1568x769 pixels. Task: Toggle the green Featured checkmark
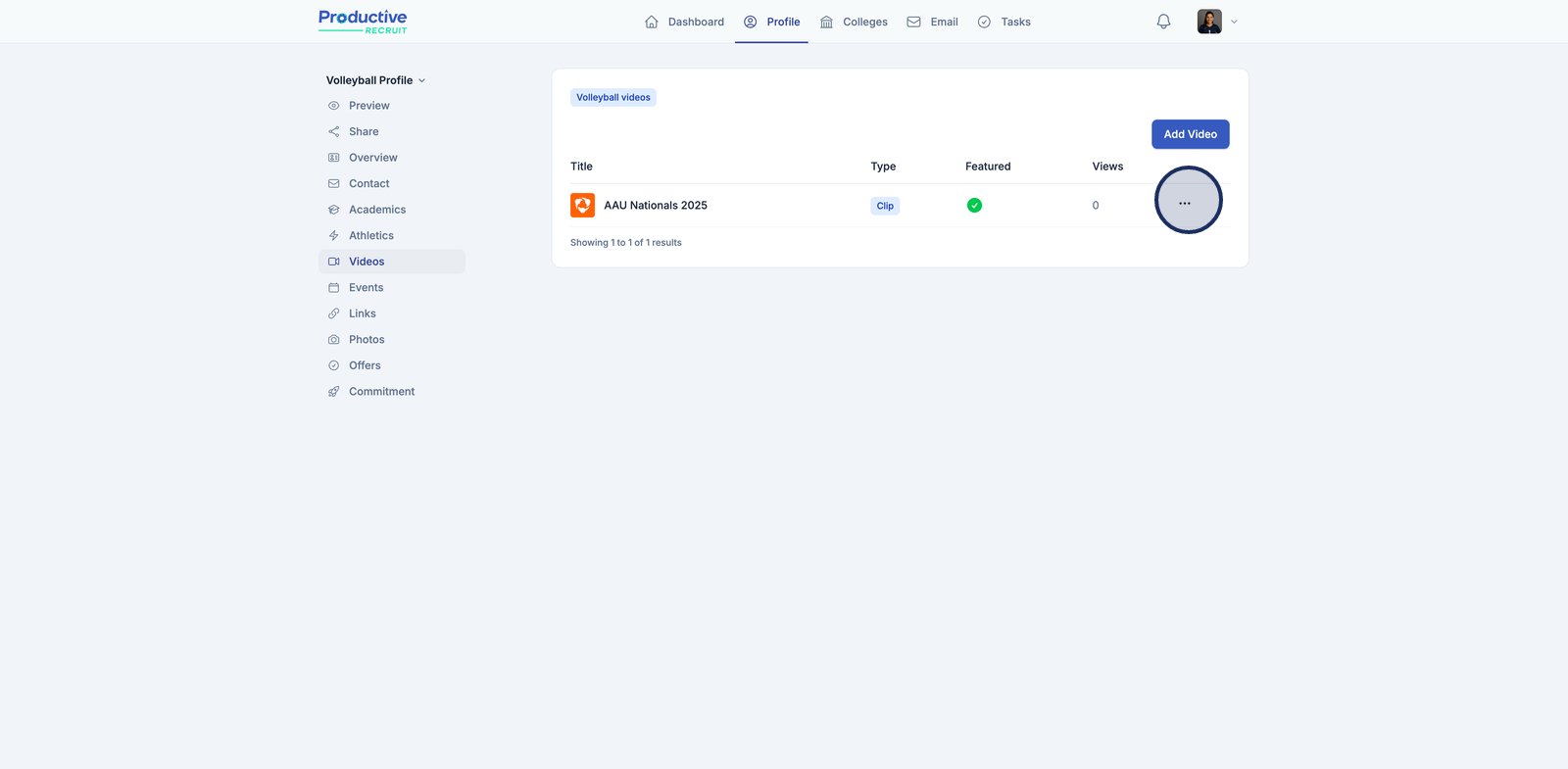(x=974, y=206)
